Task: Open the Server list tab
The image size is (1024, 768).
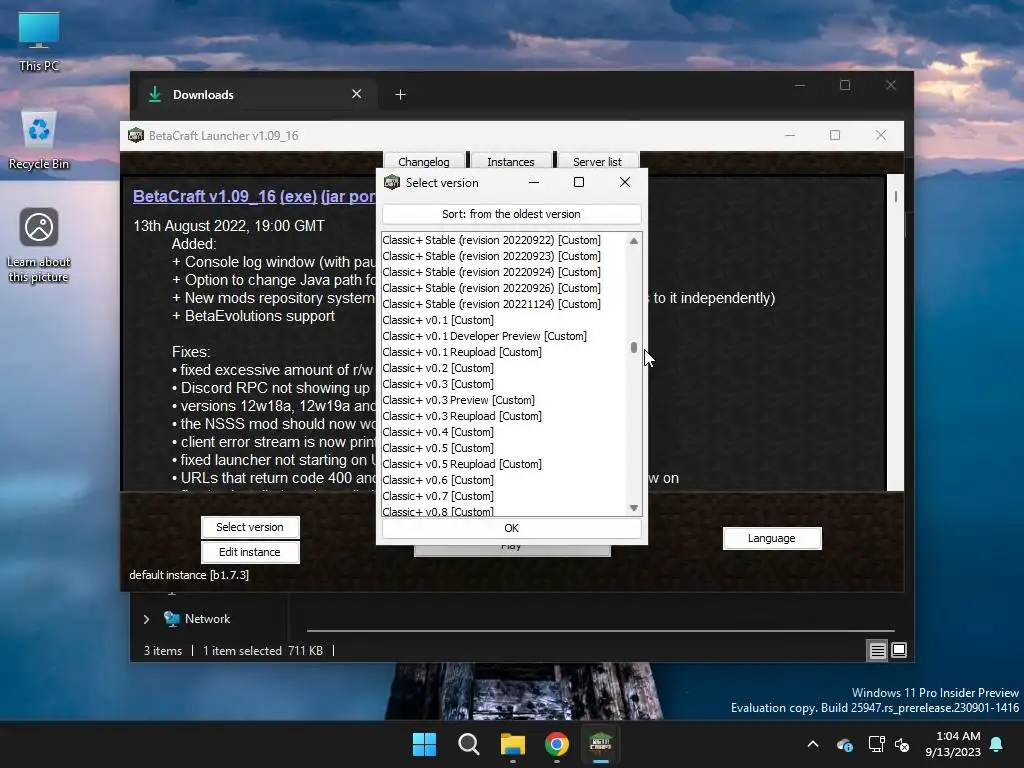Action: 598,161
